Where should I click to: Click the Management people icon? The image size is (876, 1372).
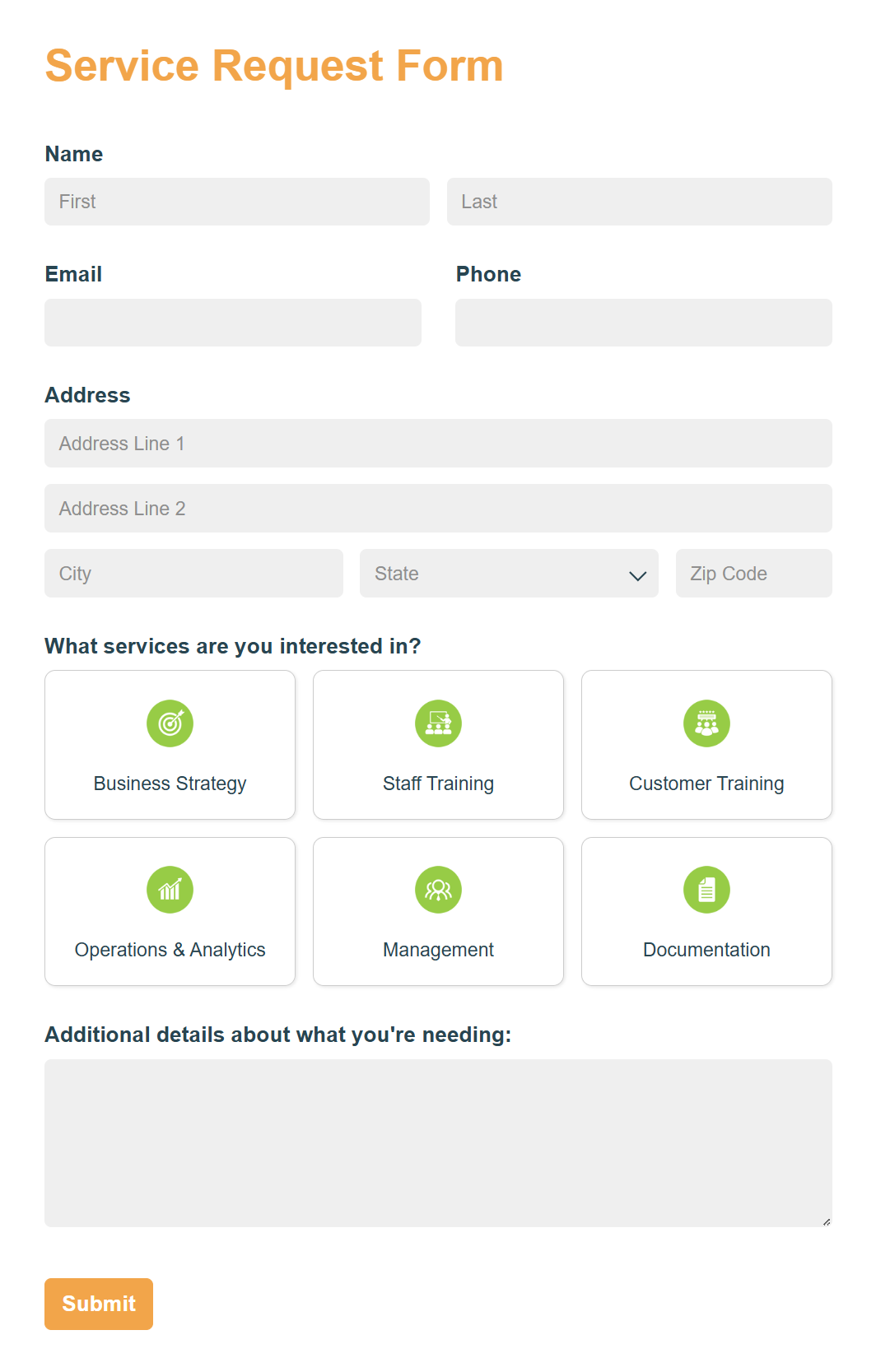(x=438, y=889)
